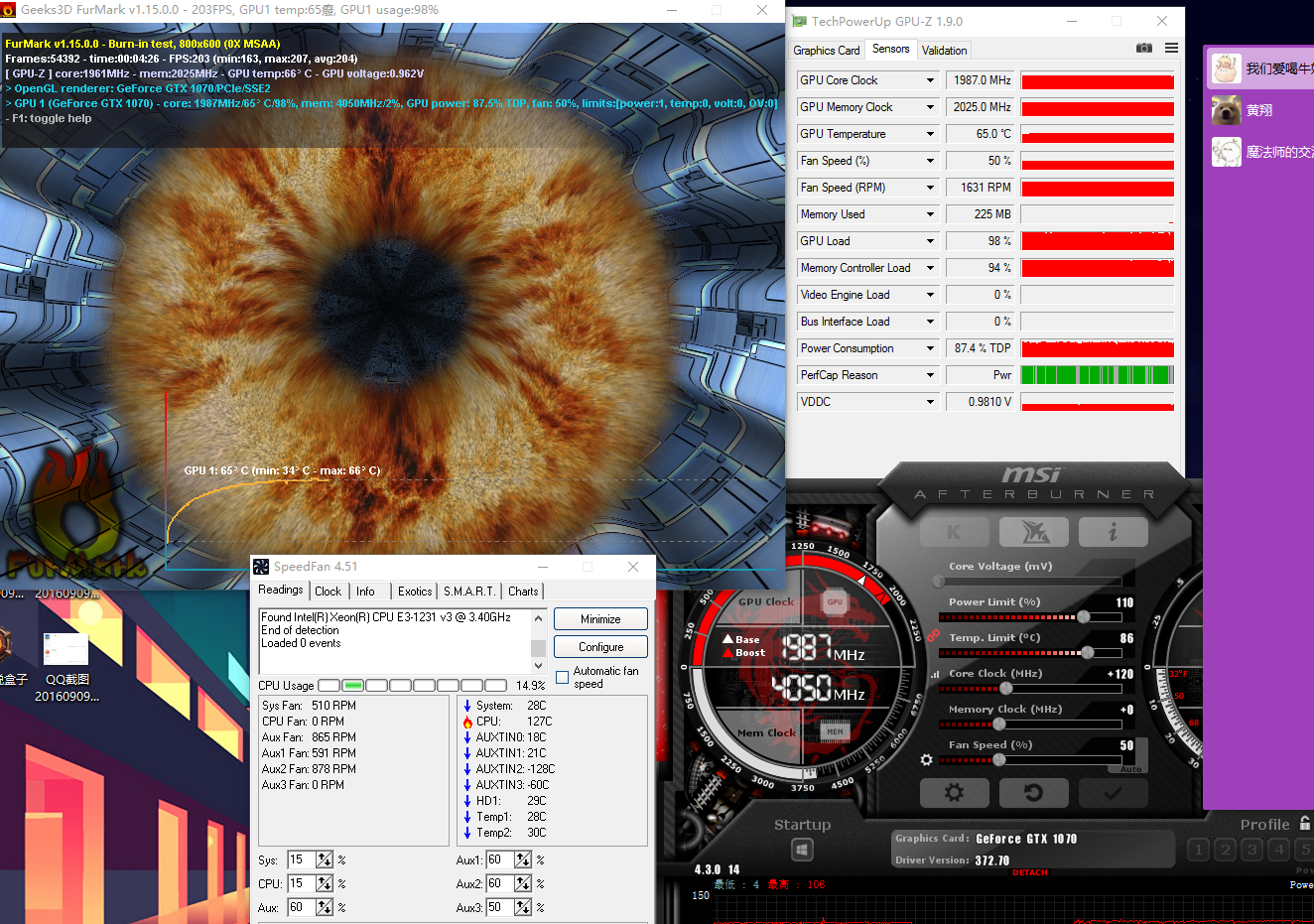Toggle Afterburner Startup Windows button
The height and width of the screenshot is (924, 1314).
click(802, 850)
